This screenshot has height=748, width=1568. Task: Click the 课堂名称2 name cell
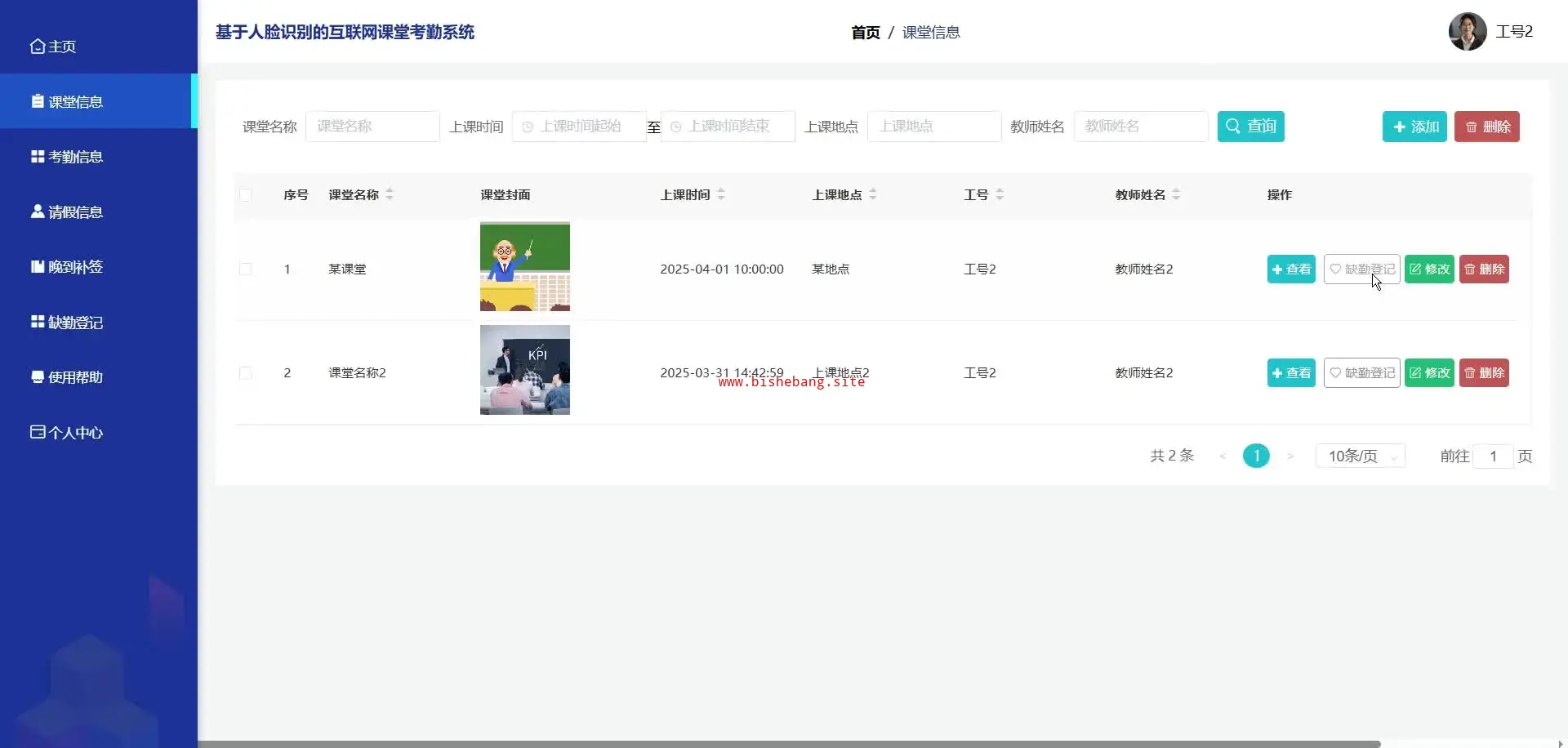[x=357, y=373]
